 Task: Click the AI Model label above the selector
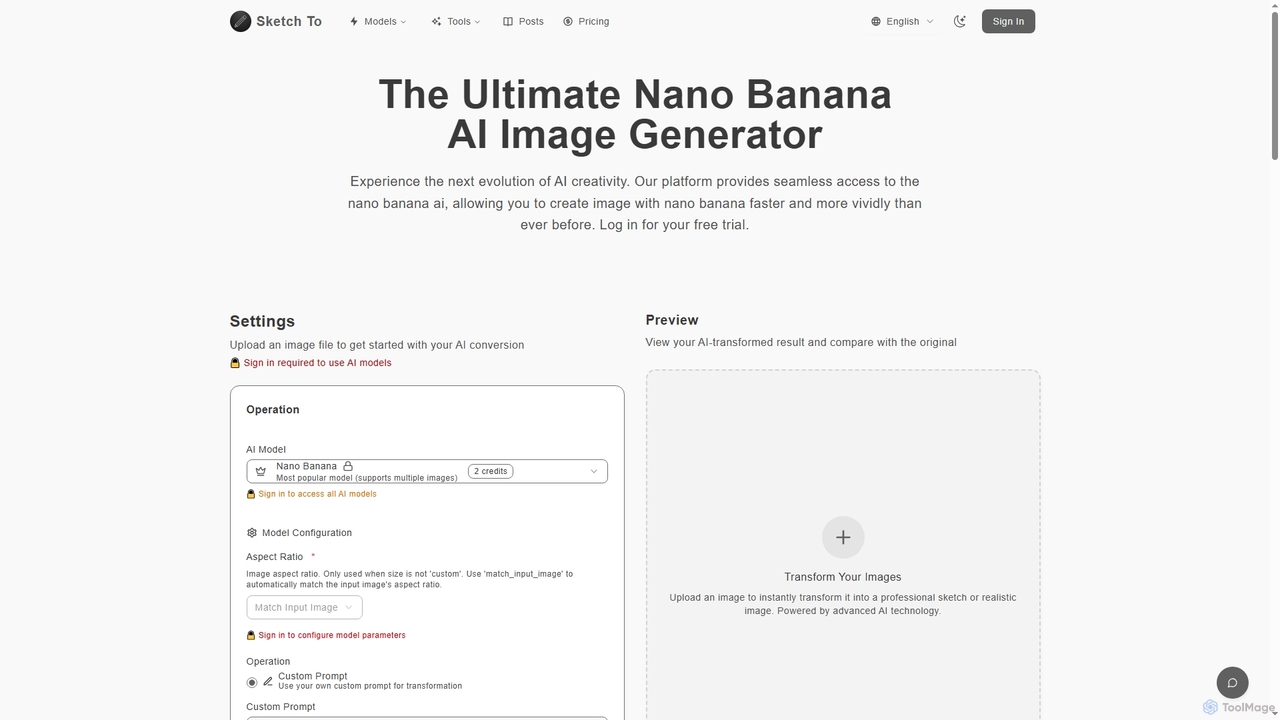pos(266,450)
